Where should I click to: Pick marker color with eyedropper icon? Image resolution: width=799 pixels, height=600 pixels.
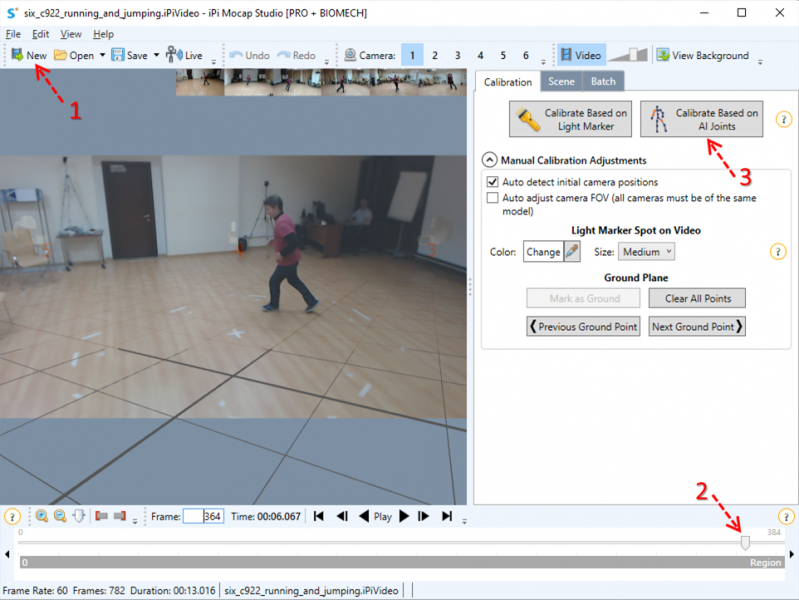(x=572, y=252)
